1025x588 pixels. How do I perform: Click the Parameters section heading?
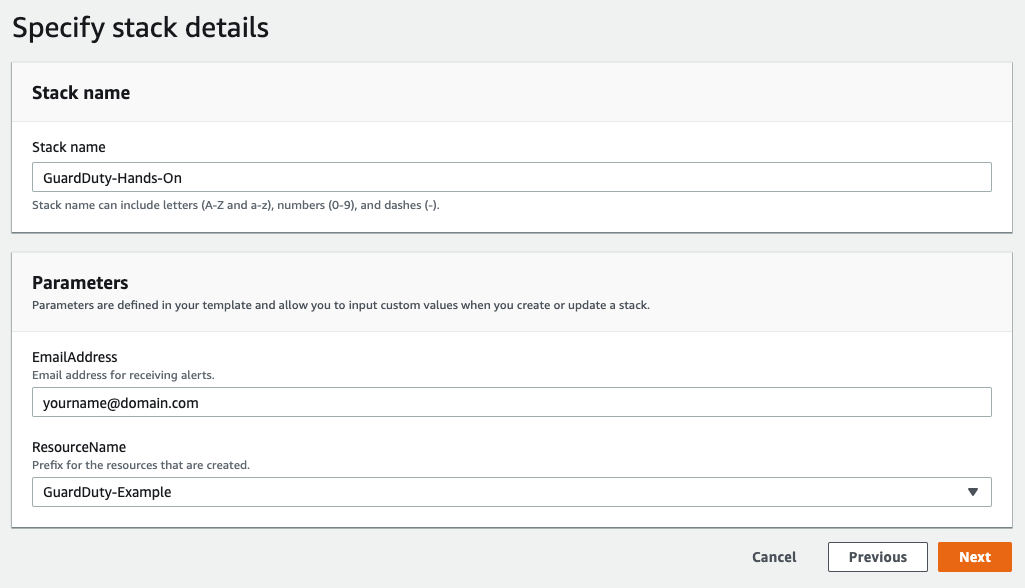click(x=80, y=283)
